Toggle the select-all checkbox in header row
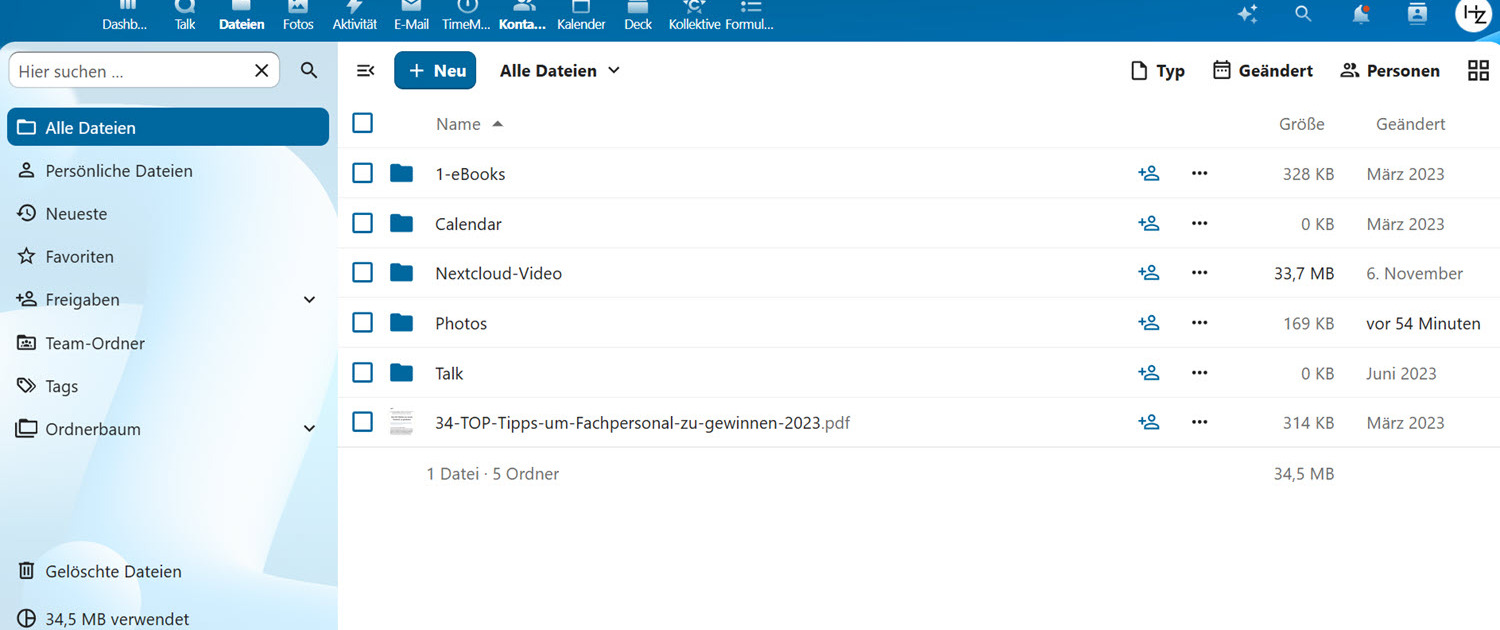The width and height of the screenshot is (1500, 630). click(363, 123)
